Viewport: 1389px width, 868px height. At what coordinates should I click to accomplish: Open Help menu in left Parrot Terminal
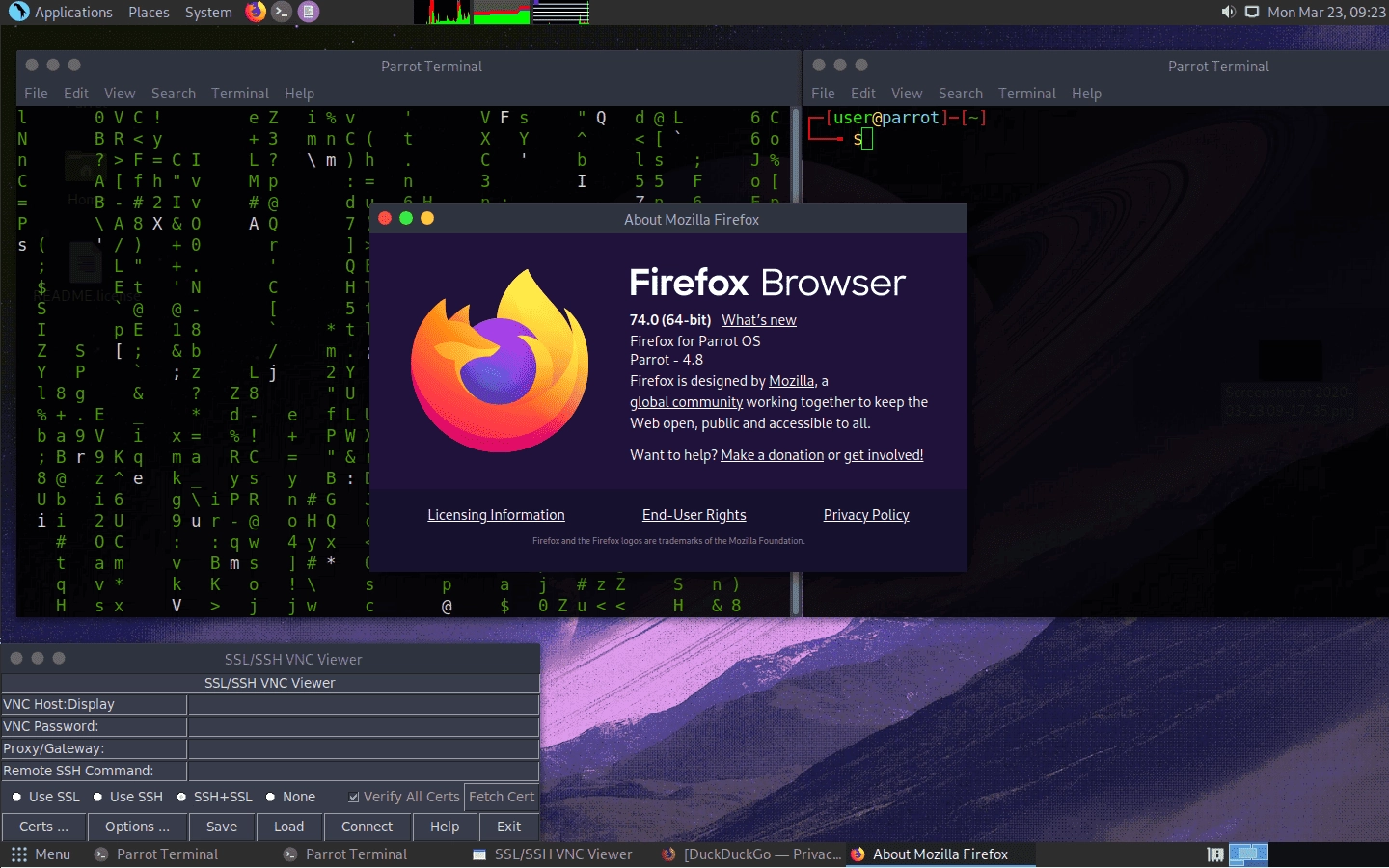tap(299, 94)
